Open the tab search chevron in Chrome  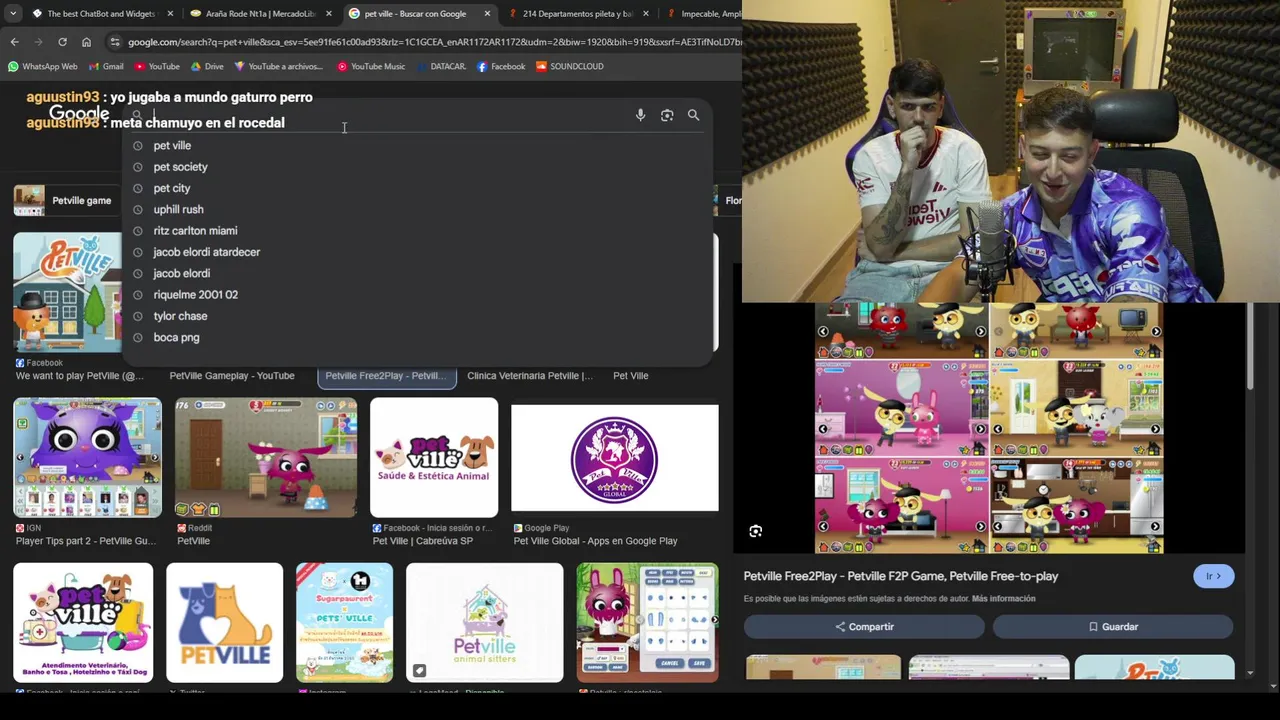coord(13,14)
